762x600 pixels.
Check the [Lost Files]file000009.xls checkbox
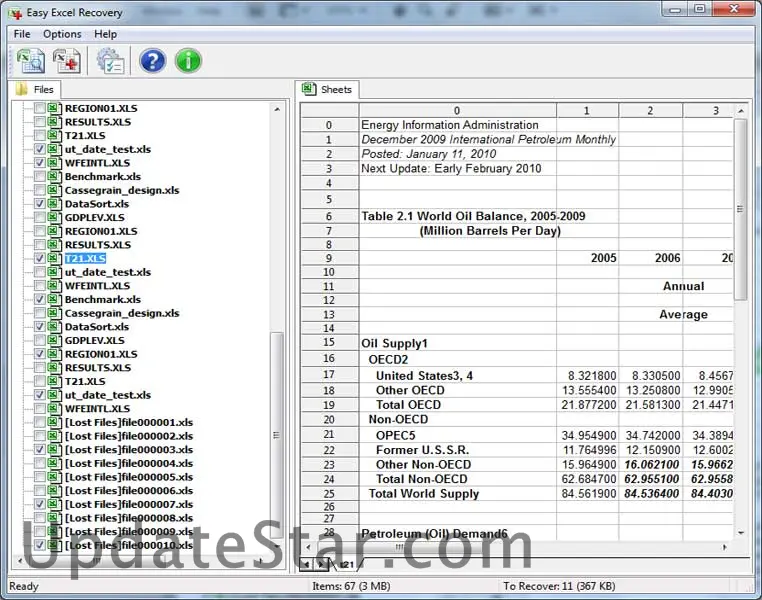tap(40, 531)
